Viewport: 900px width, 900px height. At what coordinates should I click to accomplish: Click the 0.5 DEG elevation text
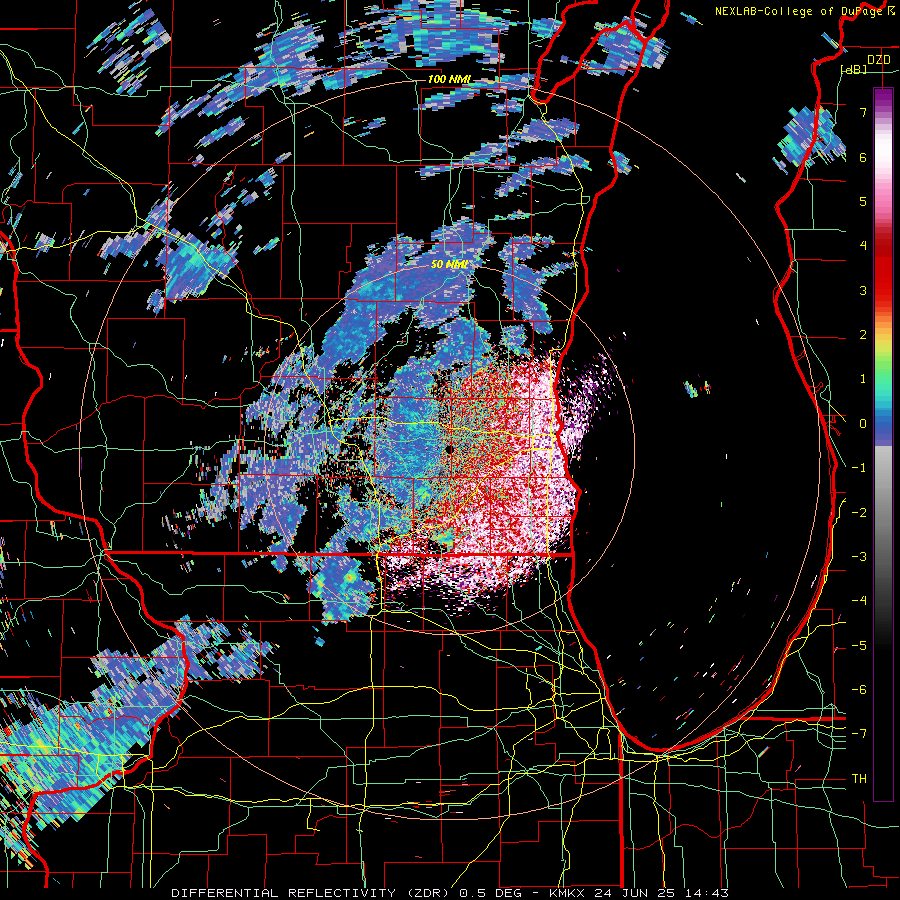pyautogui.click(x=490, y=893)
